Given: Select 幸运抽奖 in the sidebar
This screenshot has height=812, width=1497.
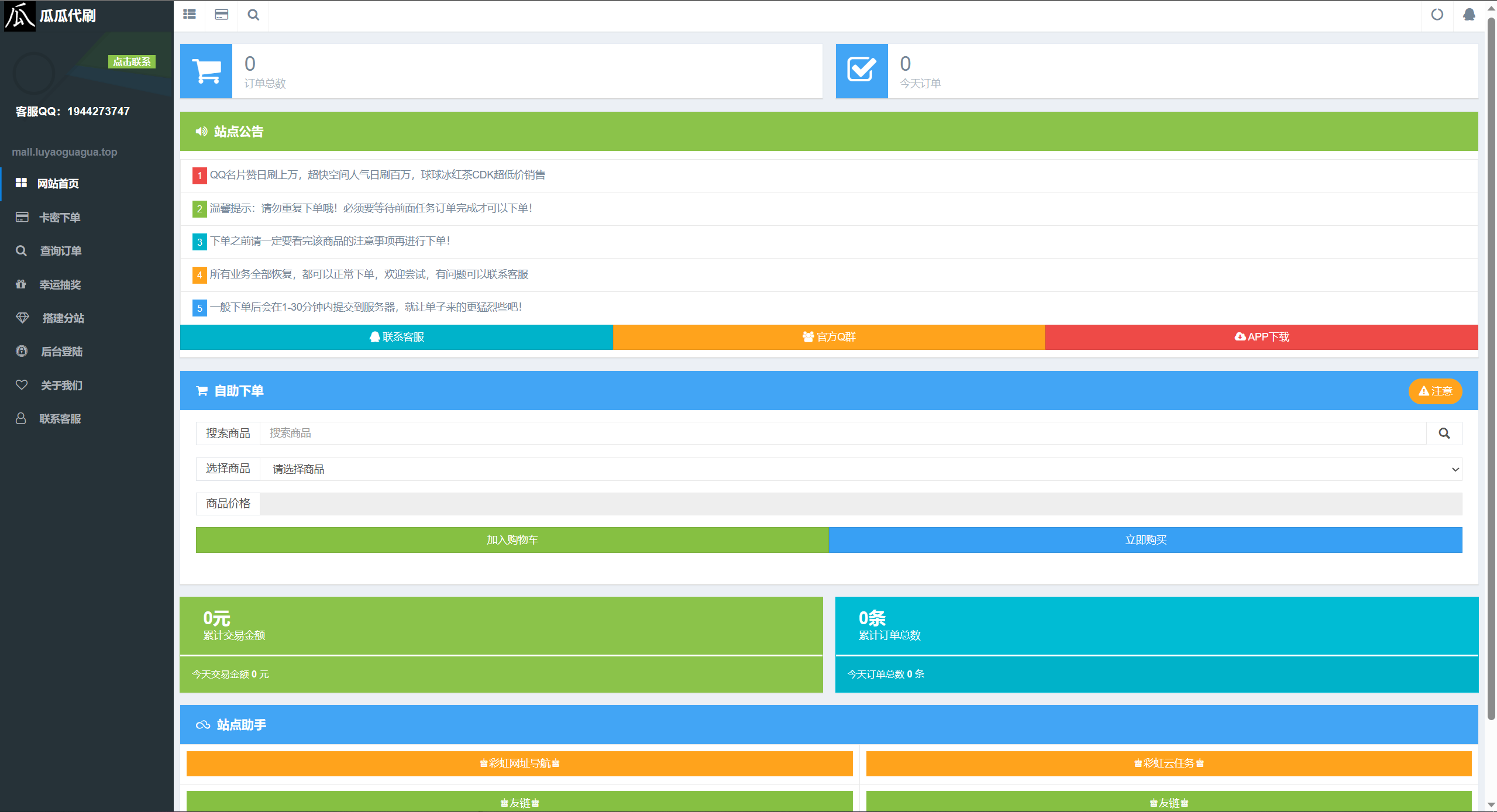Looking at the screenshot, I should click(x=60, y=285).
